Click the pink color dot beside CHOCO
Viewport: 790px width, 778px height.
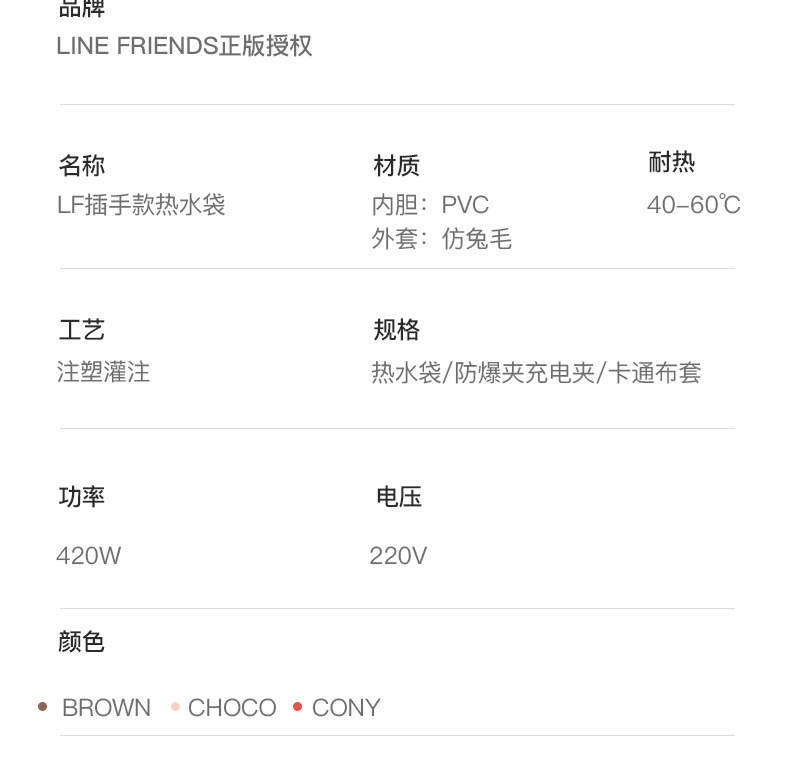point(175,707)
